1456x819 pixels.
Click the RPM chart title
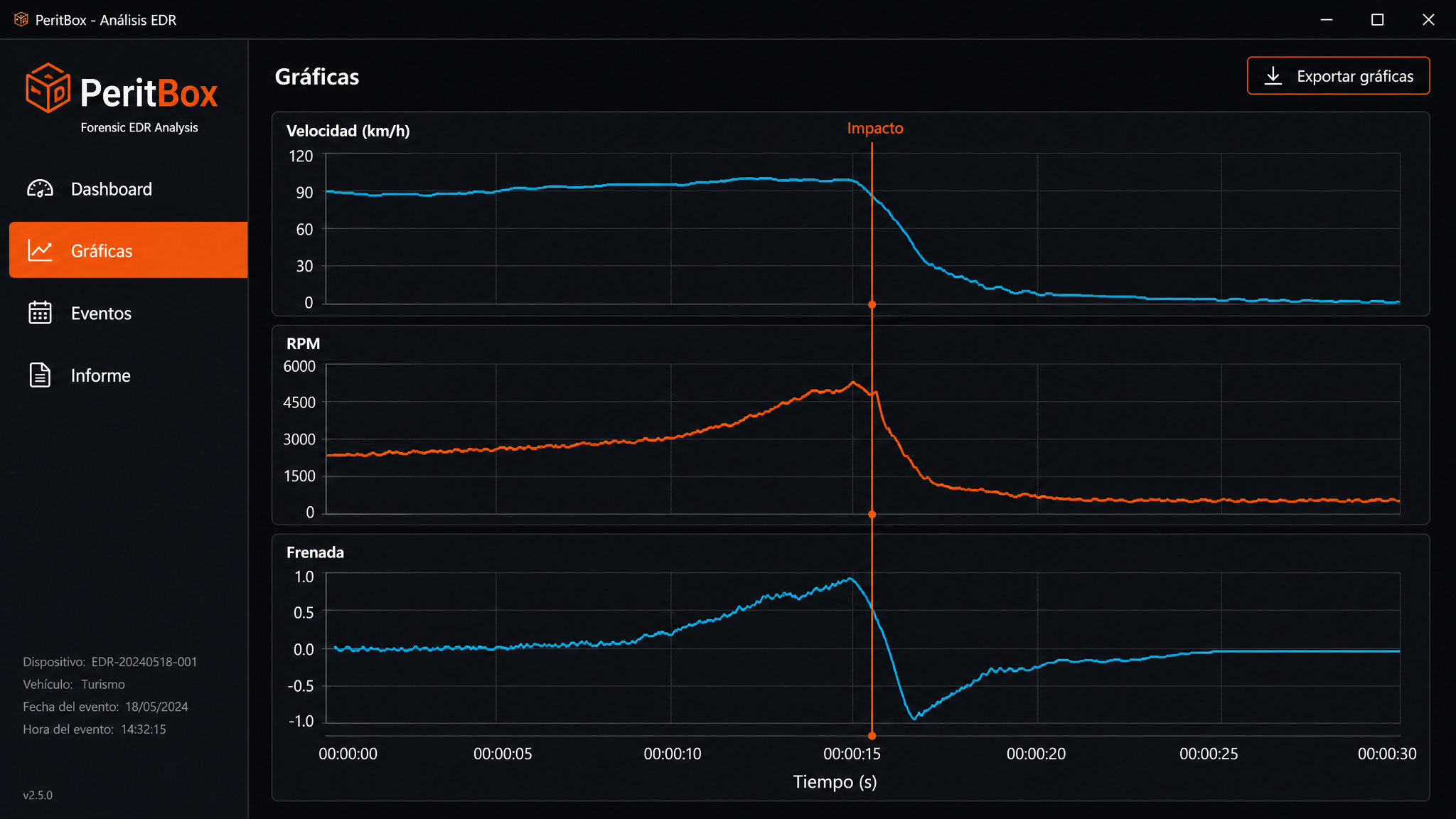tap(303, 343)
